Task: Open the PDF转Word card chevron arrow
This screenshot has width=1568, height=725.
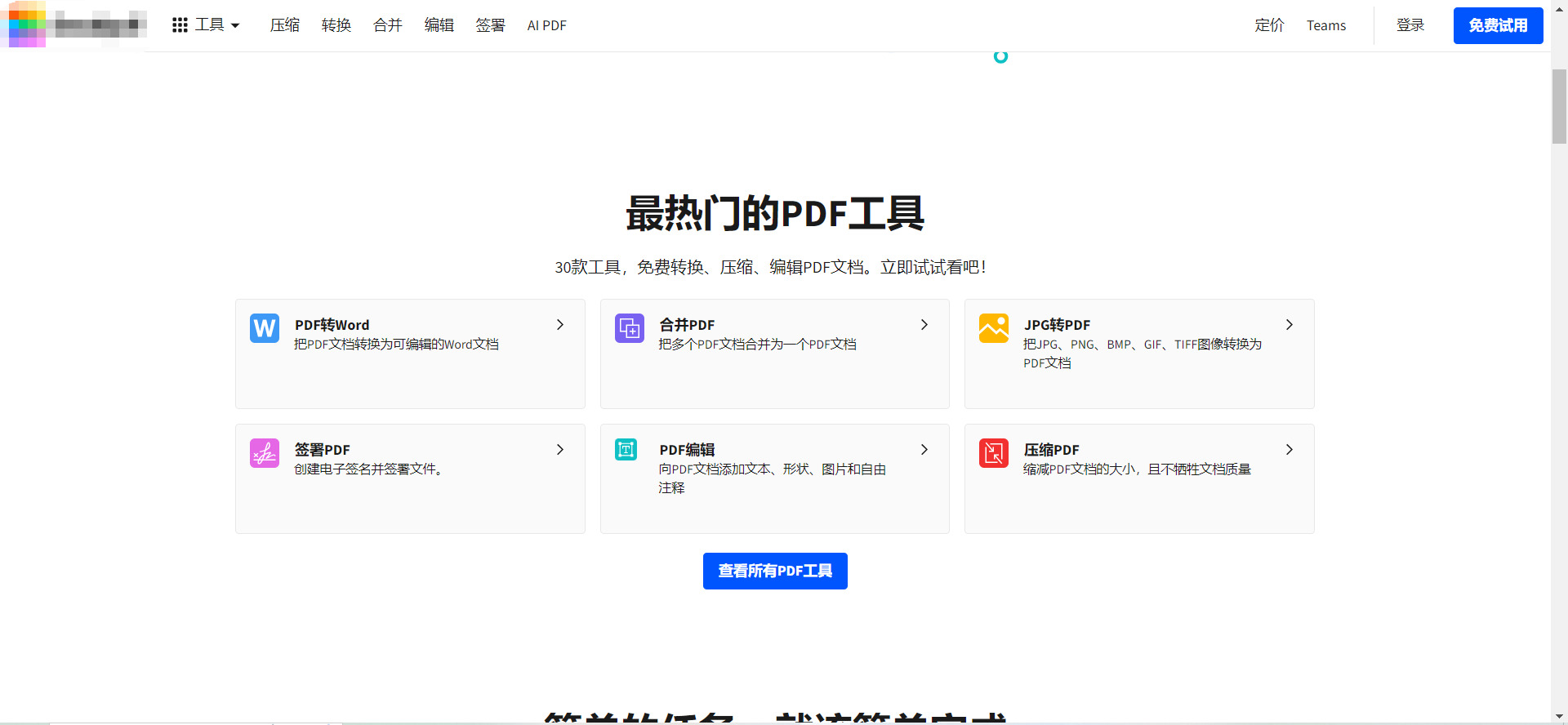Action: point(560,325)
